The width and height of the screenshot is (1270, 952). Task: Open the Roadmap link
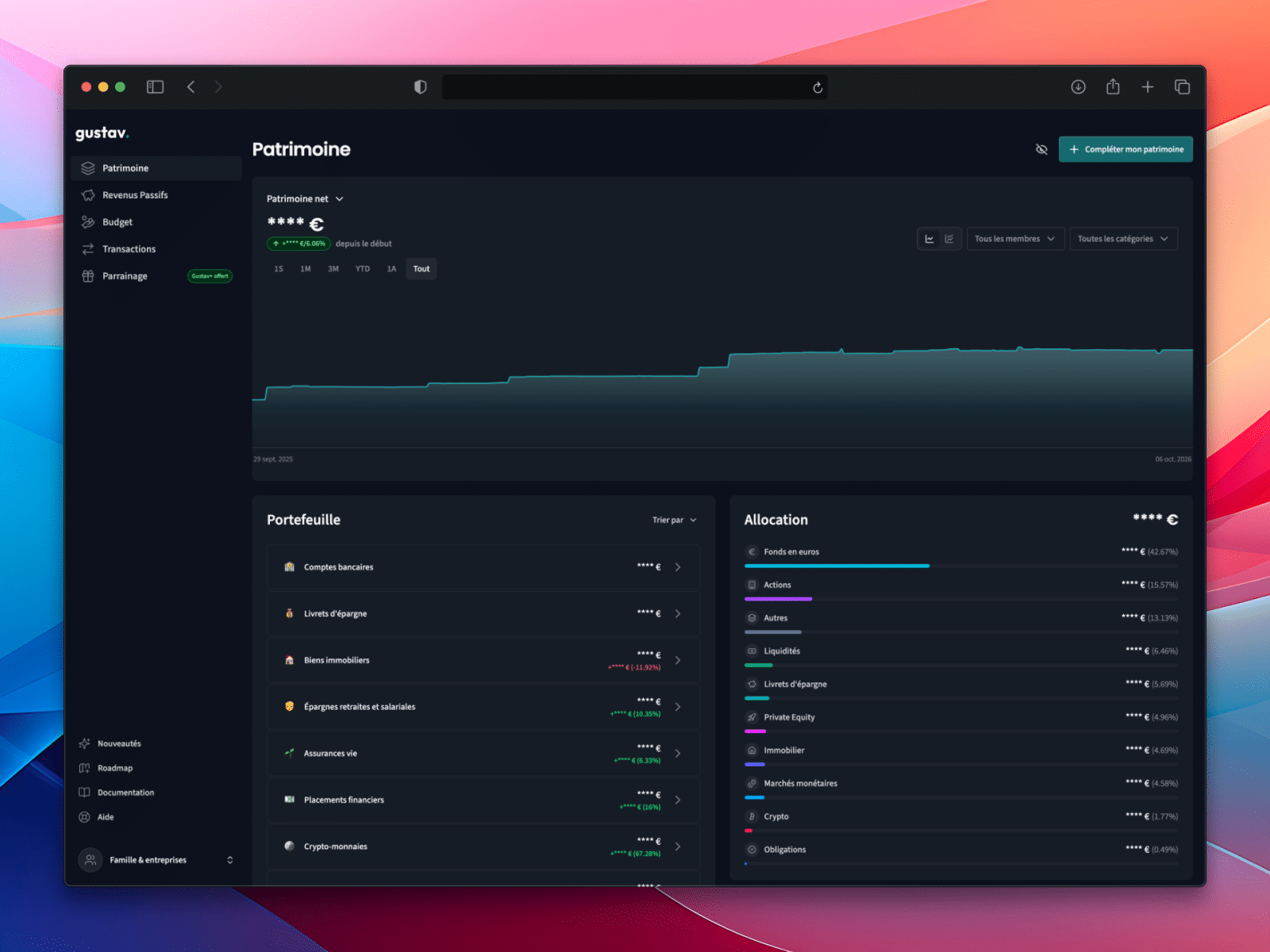point(106,768)
